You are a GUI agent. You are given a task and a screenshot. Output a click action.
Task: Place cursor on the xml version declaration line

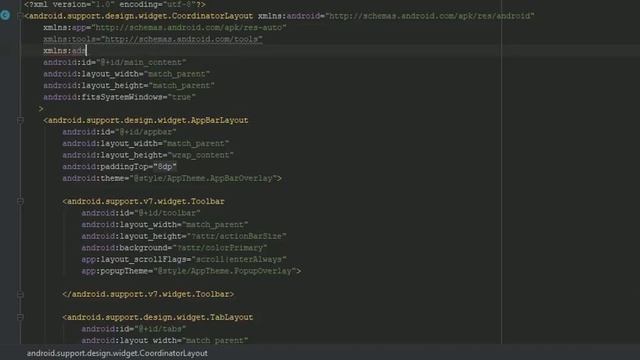click(115, 4)
